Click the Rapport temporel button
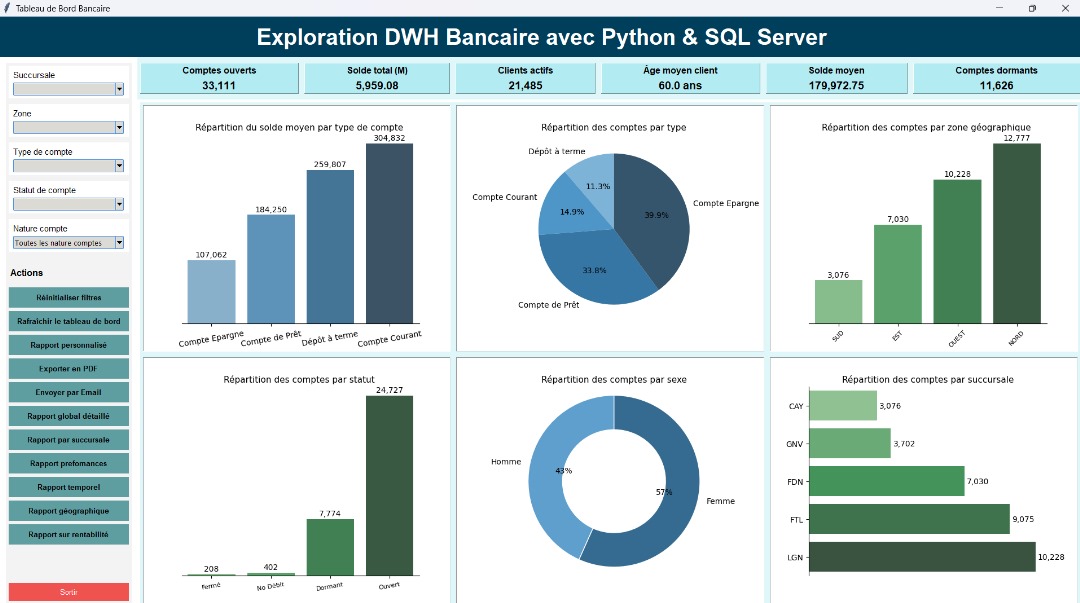This screenshot has width=1080, height=603. pos(69,487)
